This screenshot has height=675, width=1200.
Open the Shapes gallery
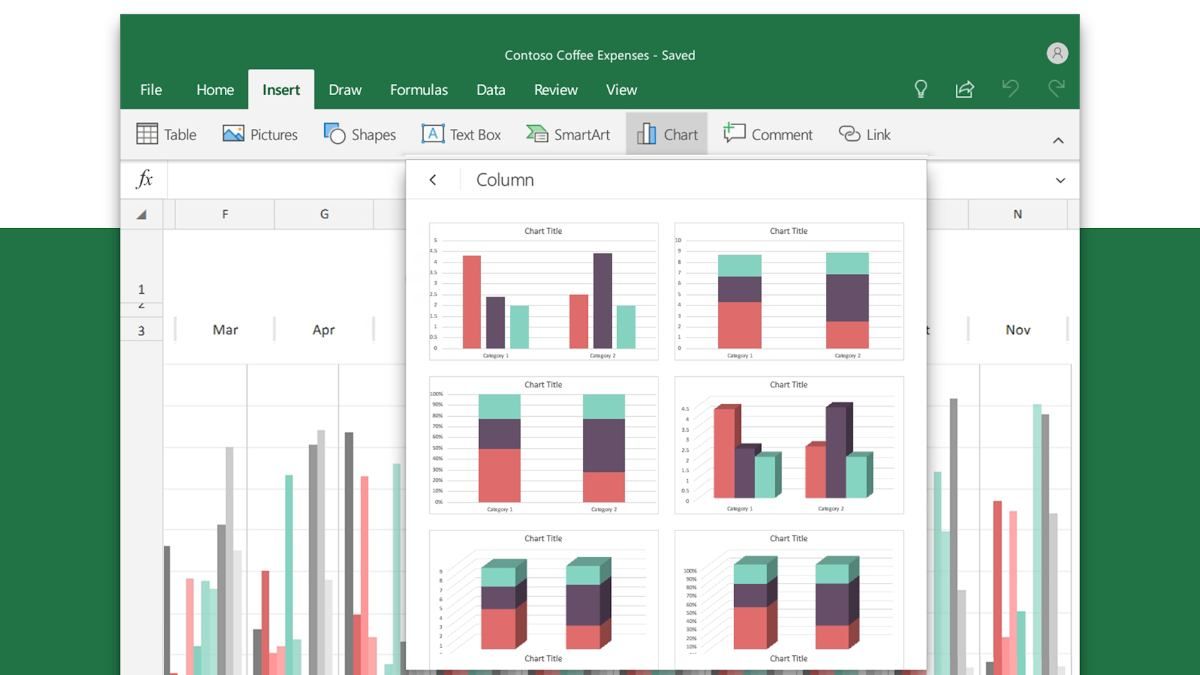pos(359,134)
